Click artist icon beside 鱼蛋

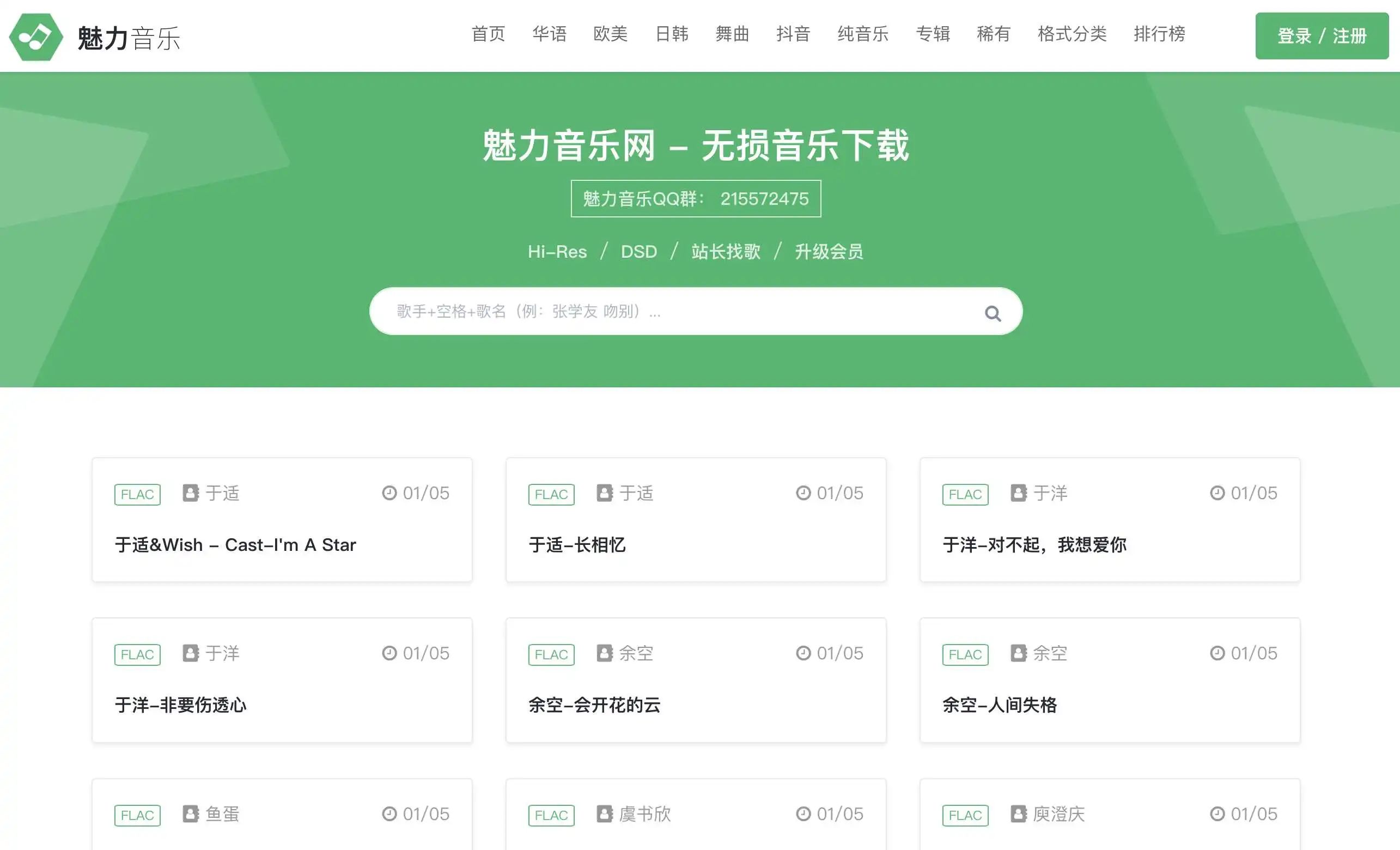click(x=190, y=813)
